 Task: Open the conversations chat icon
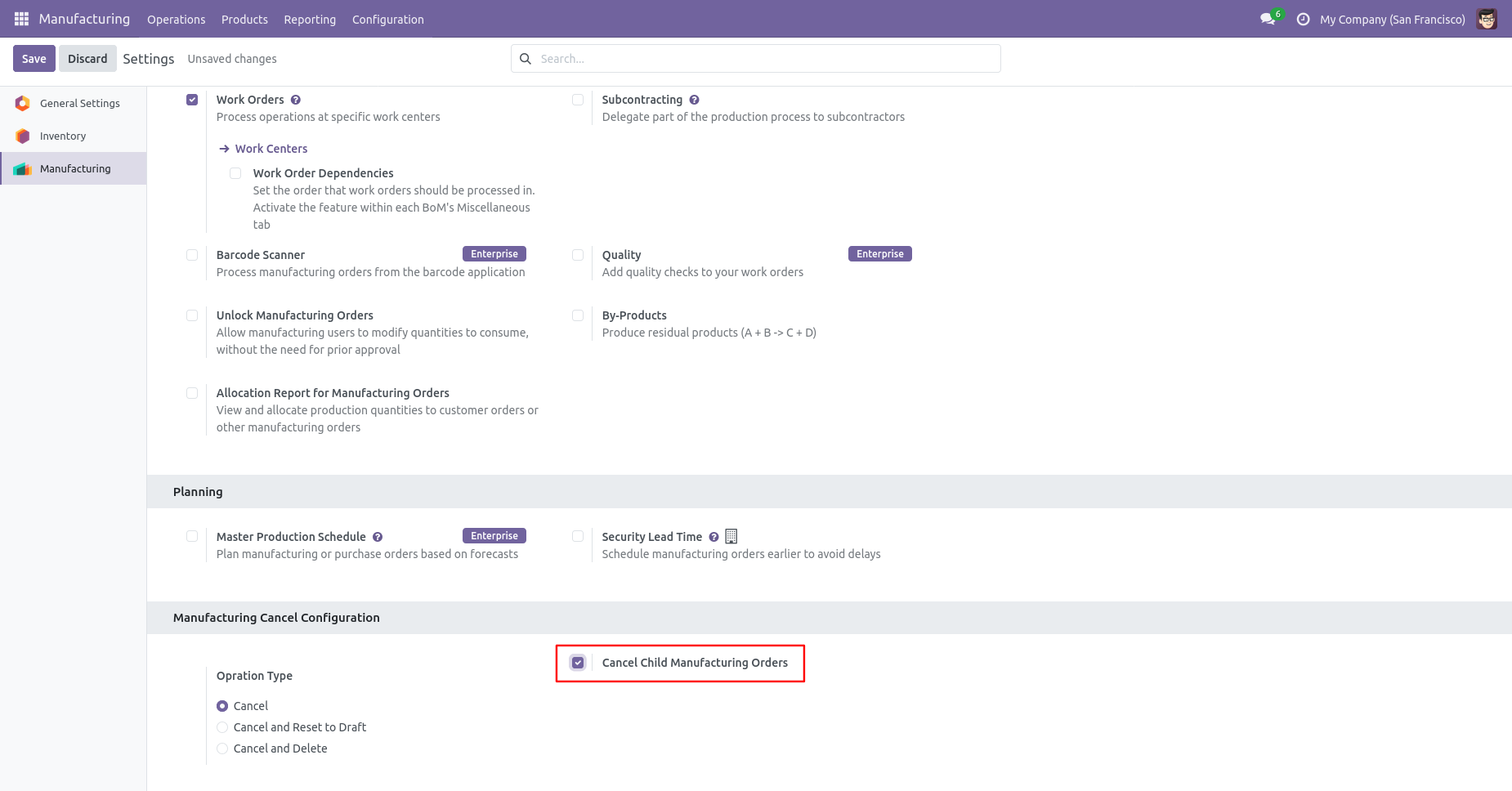tap(1268, 19)
